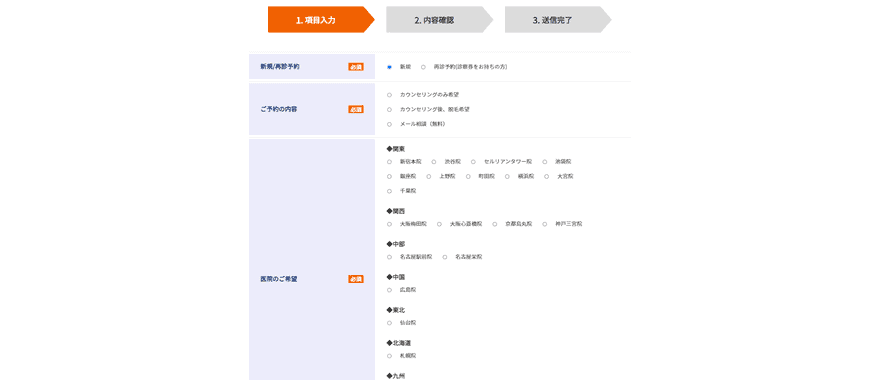Select 仙台院 under 東北
880x380 pixels.
pyautogui.click(x=389, y=323)
